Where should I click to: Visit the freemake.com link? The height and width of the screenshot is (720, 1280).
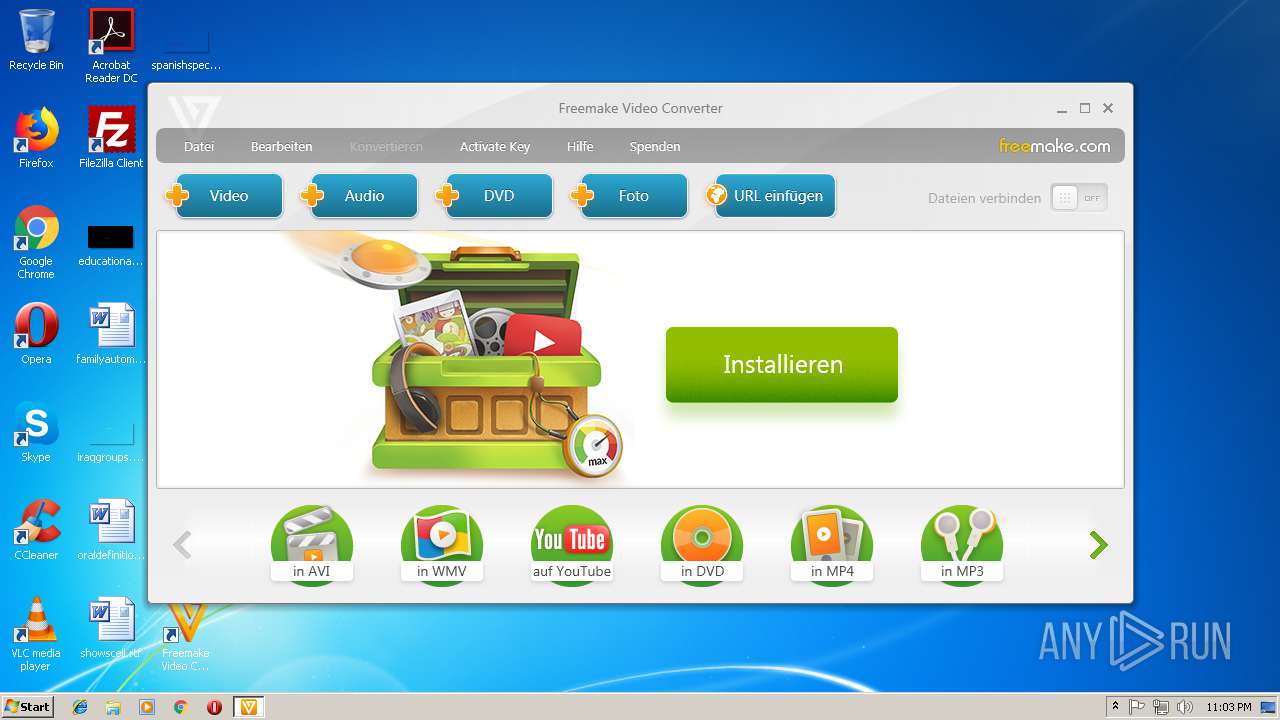click(x=1054, y=146)
